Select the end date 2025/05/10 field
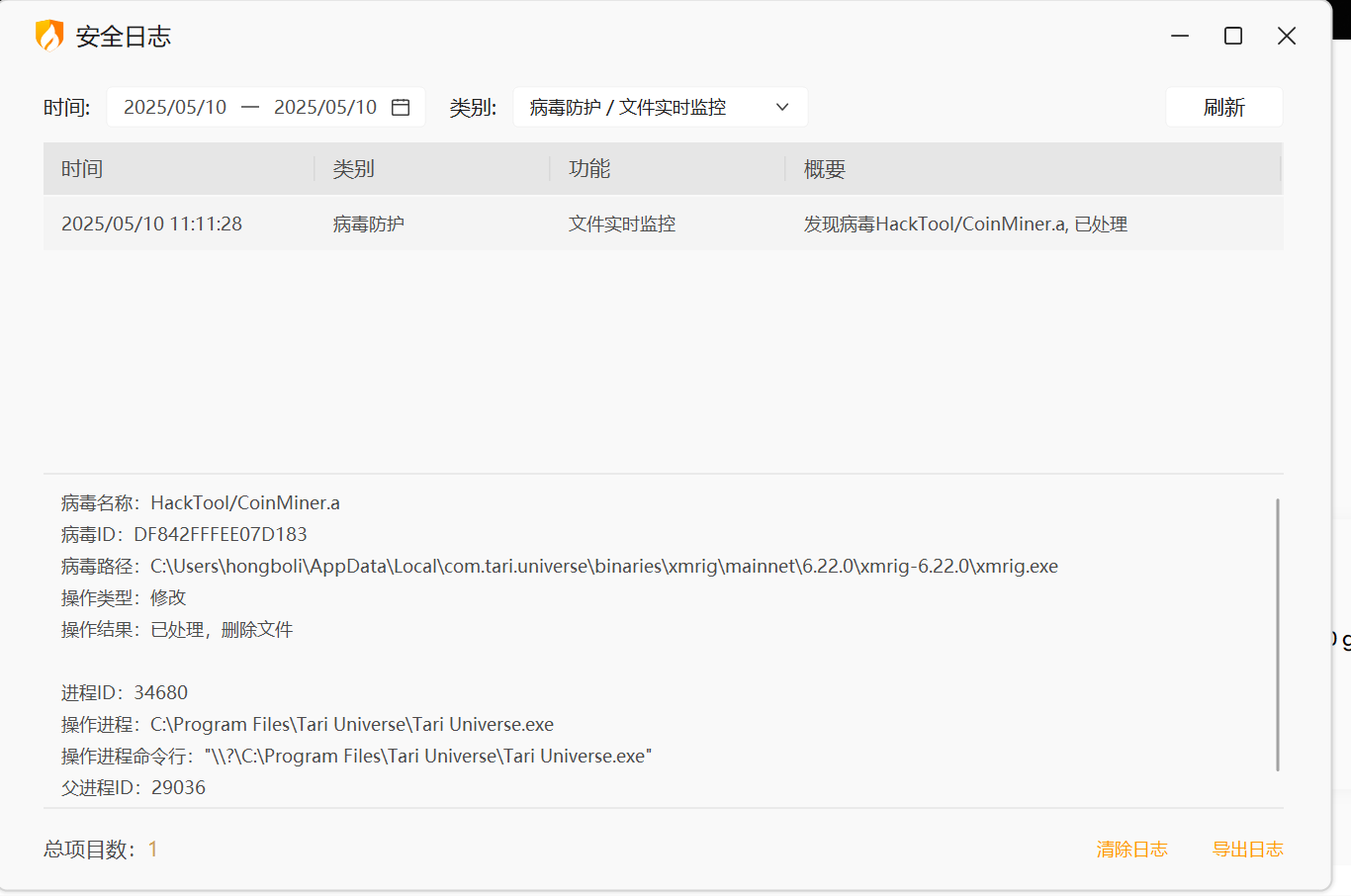 [325, 107]
